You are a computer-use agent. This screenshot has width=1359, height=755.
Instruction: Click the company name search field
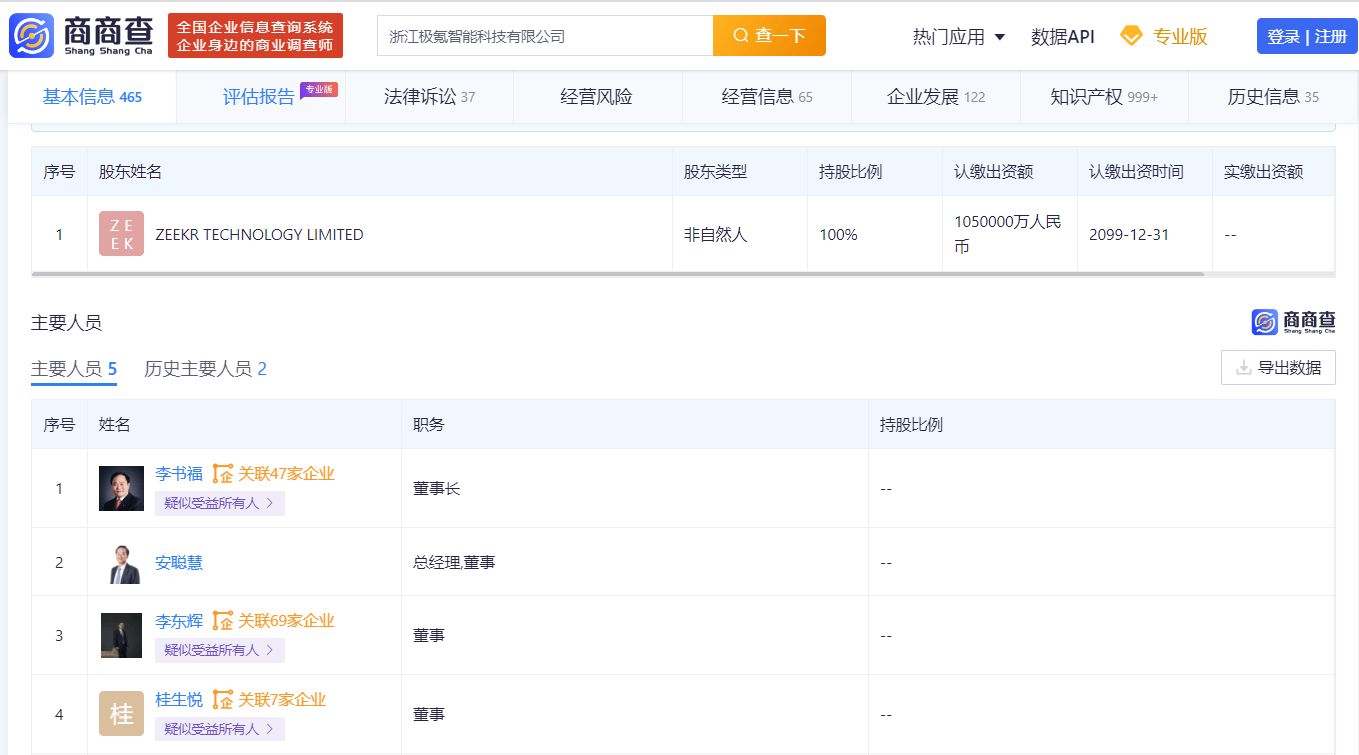click(545, 36)
